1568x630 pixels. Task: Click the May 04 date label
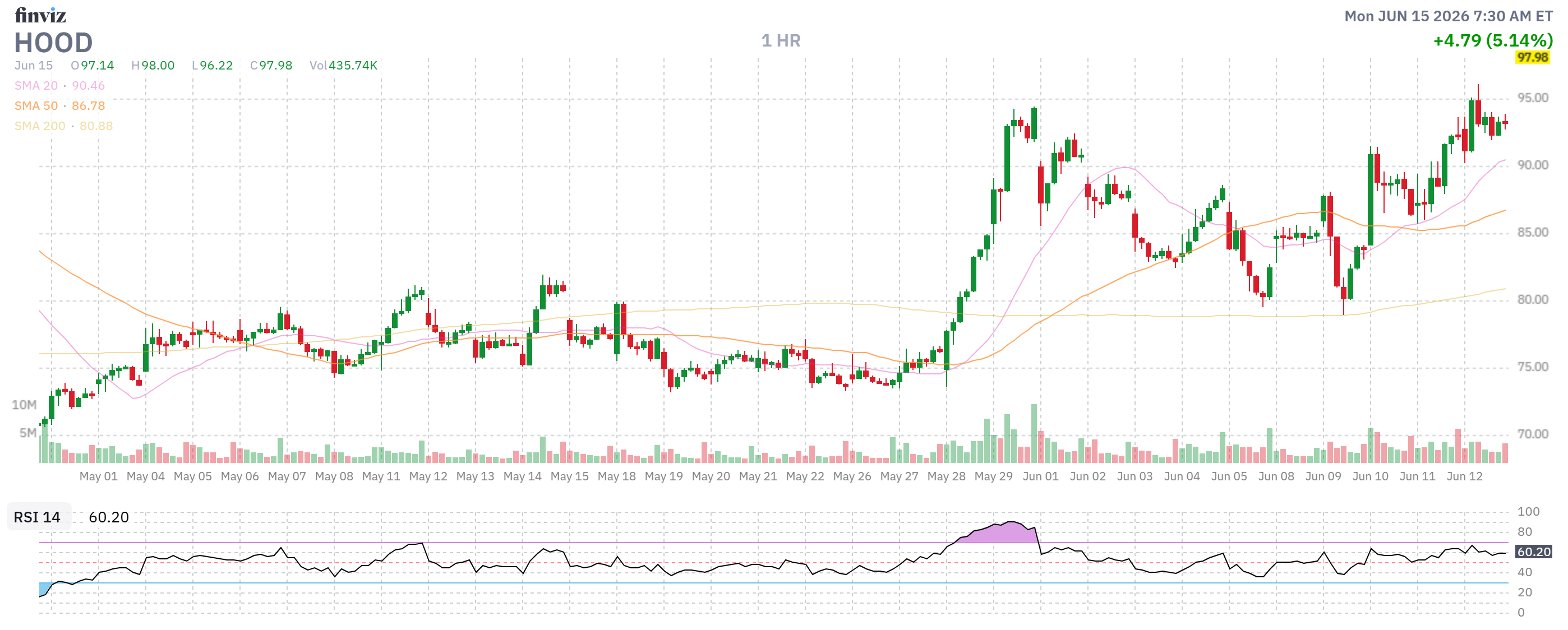click(x=145, y=476)
